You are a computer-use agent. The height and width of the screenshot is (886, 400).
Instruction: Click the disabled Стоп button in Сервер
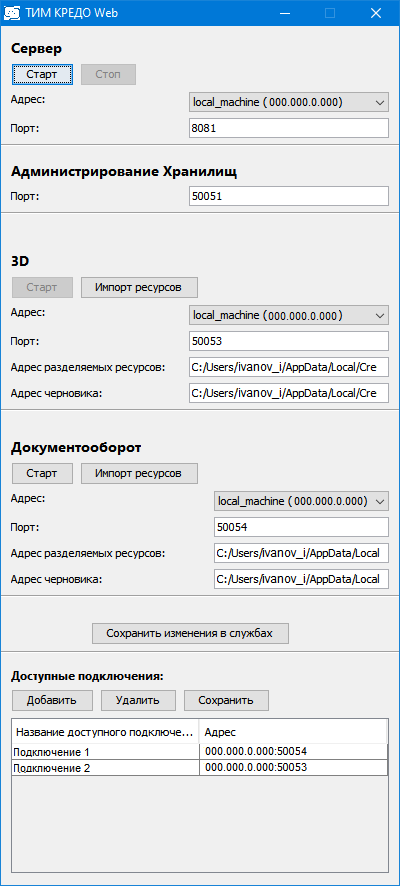108,75
